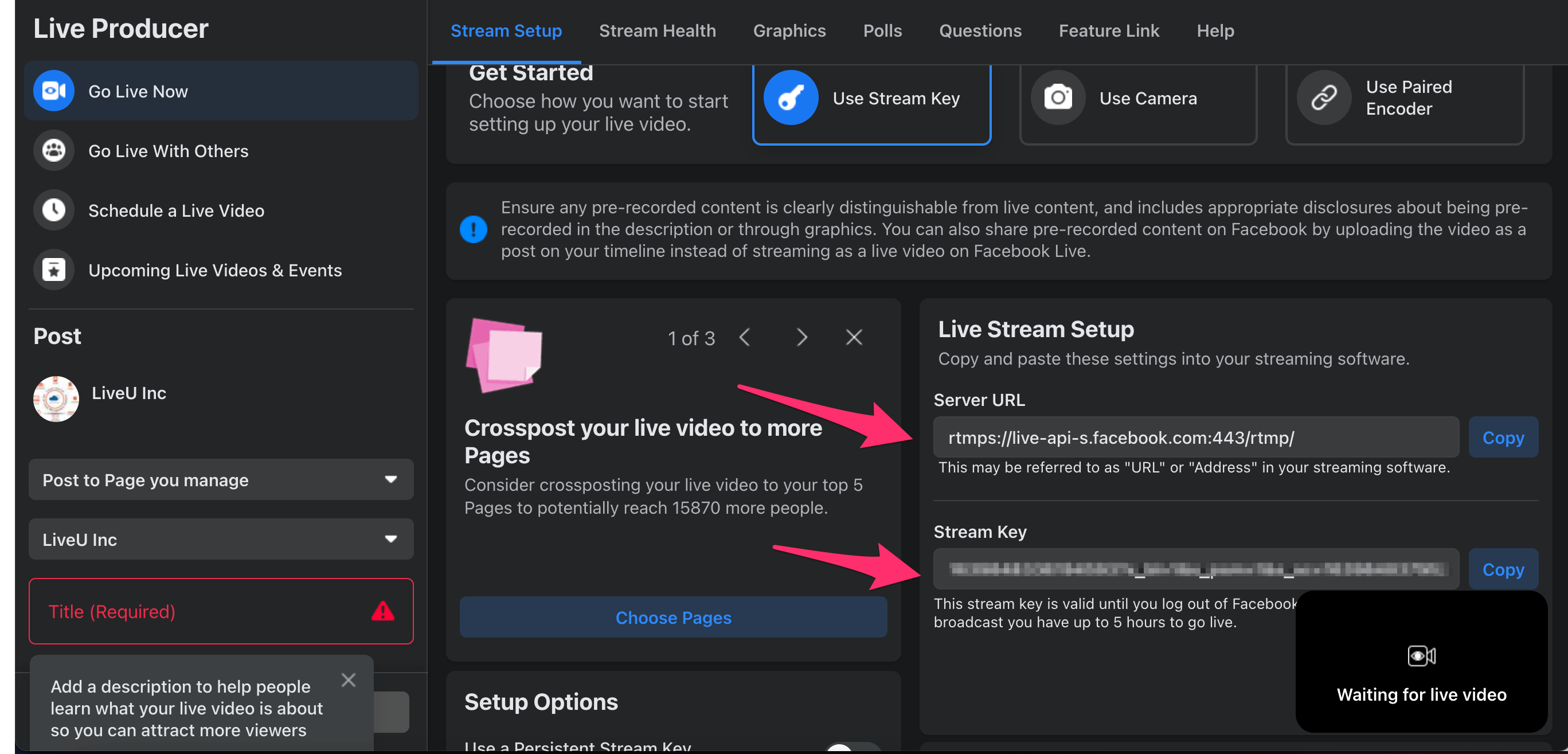The width and height of the screenshot is (1568, 754).
Task: Click the Upcoming Live Videos box icon
Action: coord(54,270)
